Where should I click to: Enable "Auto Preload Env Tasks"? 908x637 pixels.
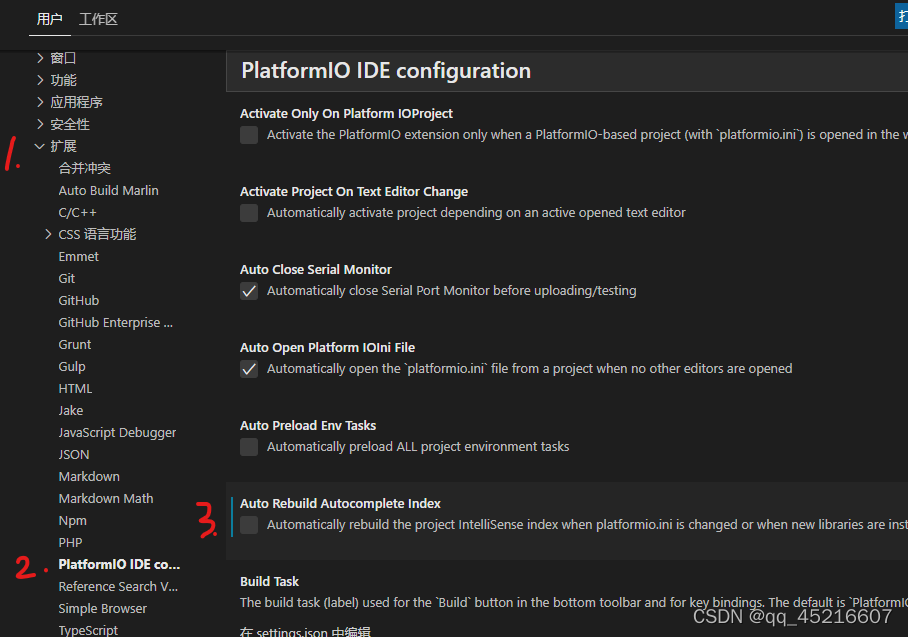pos(248,447)
